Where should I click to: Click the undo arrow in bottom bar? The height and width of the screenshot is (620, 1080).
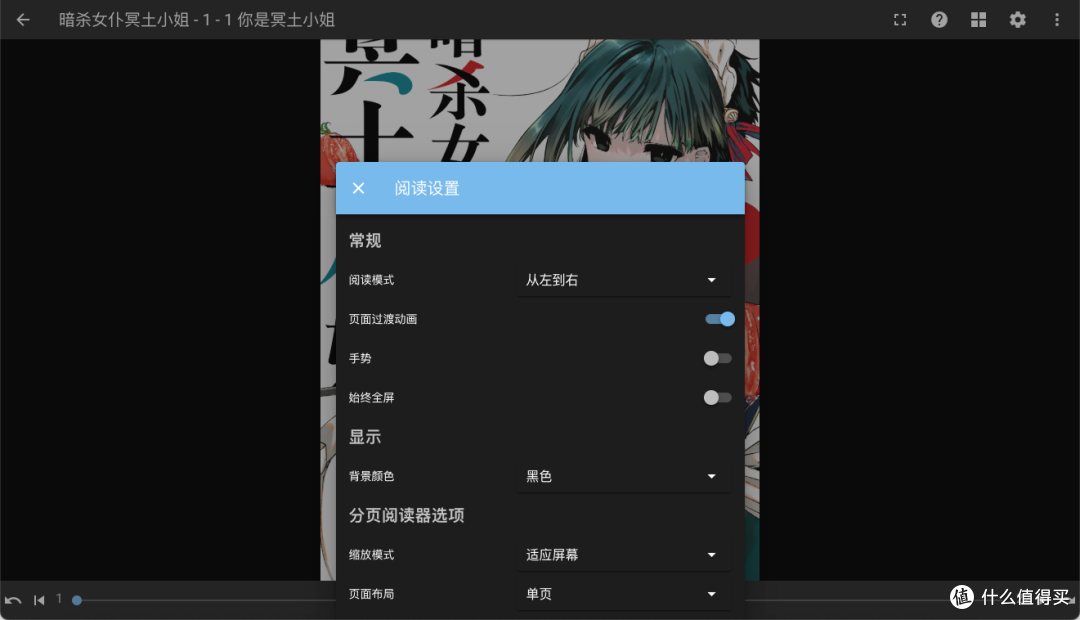(x=13, y=600)
